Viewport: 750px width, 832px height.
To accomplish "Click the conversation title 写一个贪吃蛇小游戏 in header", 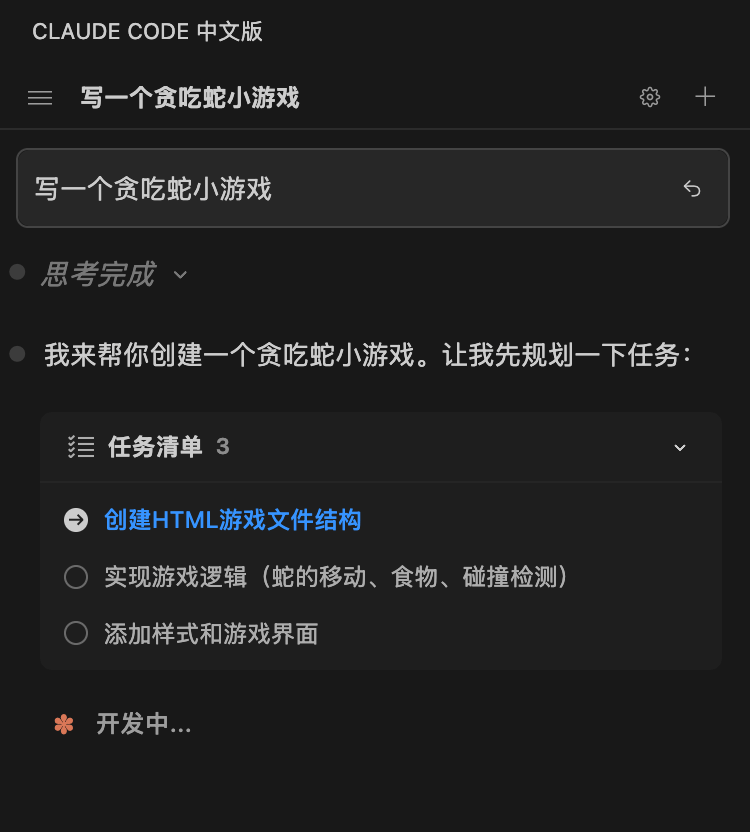I will (190, 98).
